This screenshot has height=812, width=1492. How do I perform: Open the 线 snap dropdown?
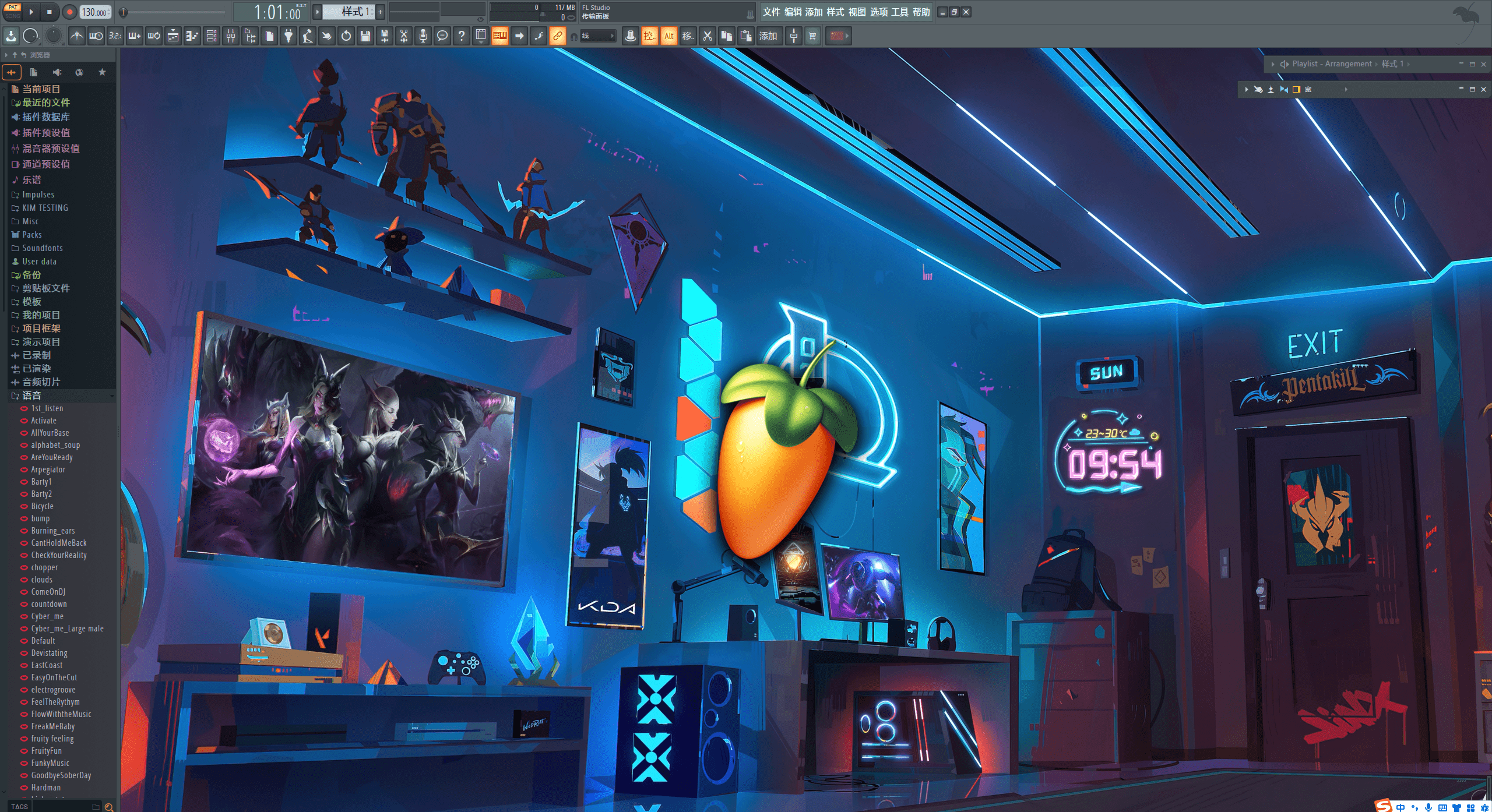pos(598,36)
